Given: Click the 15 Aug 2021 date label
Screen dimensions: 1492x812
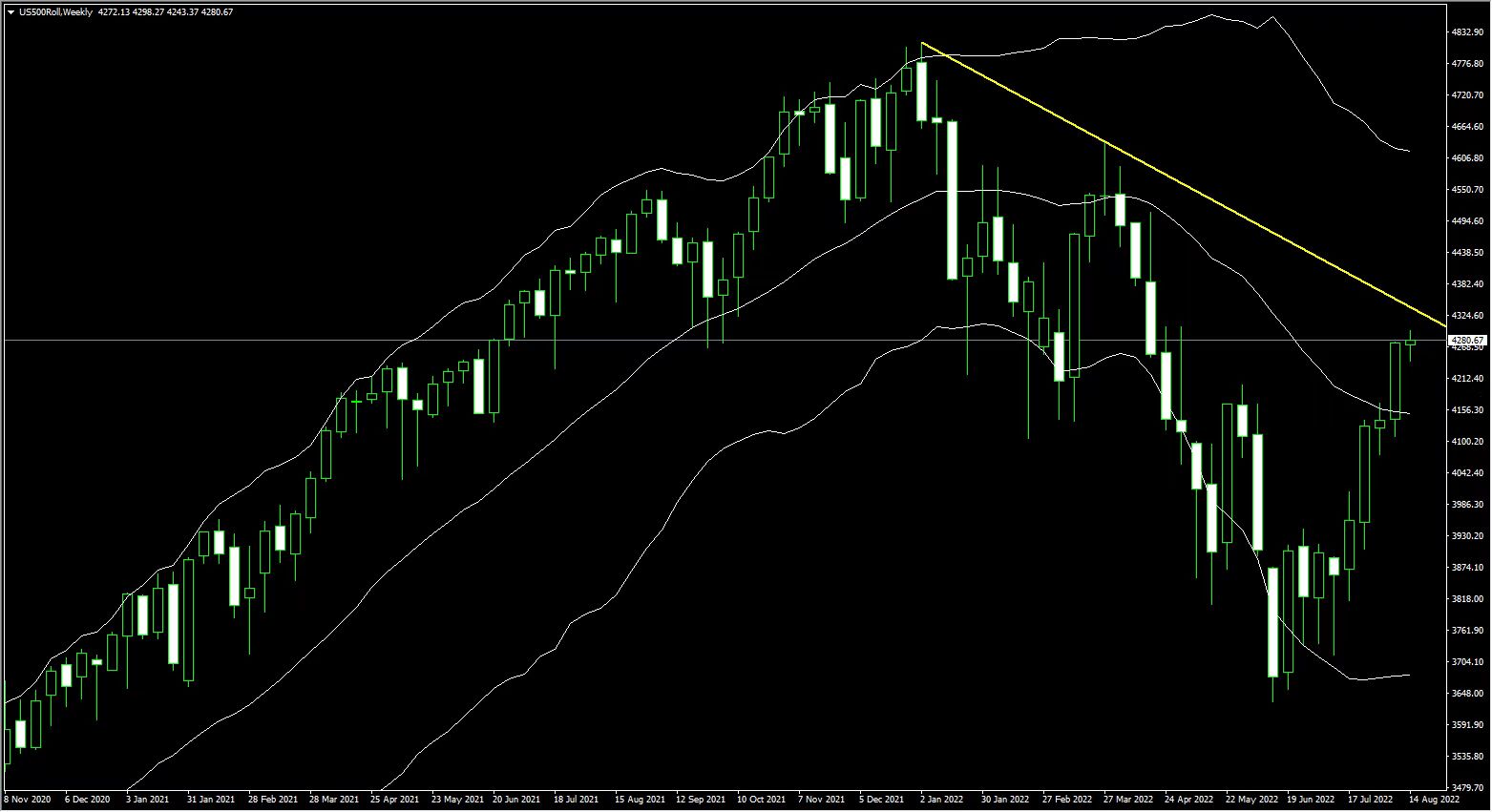Looking at the screenshot, I should coord(640,800).
